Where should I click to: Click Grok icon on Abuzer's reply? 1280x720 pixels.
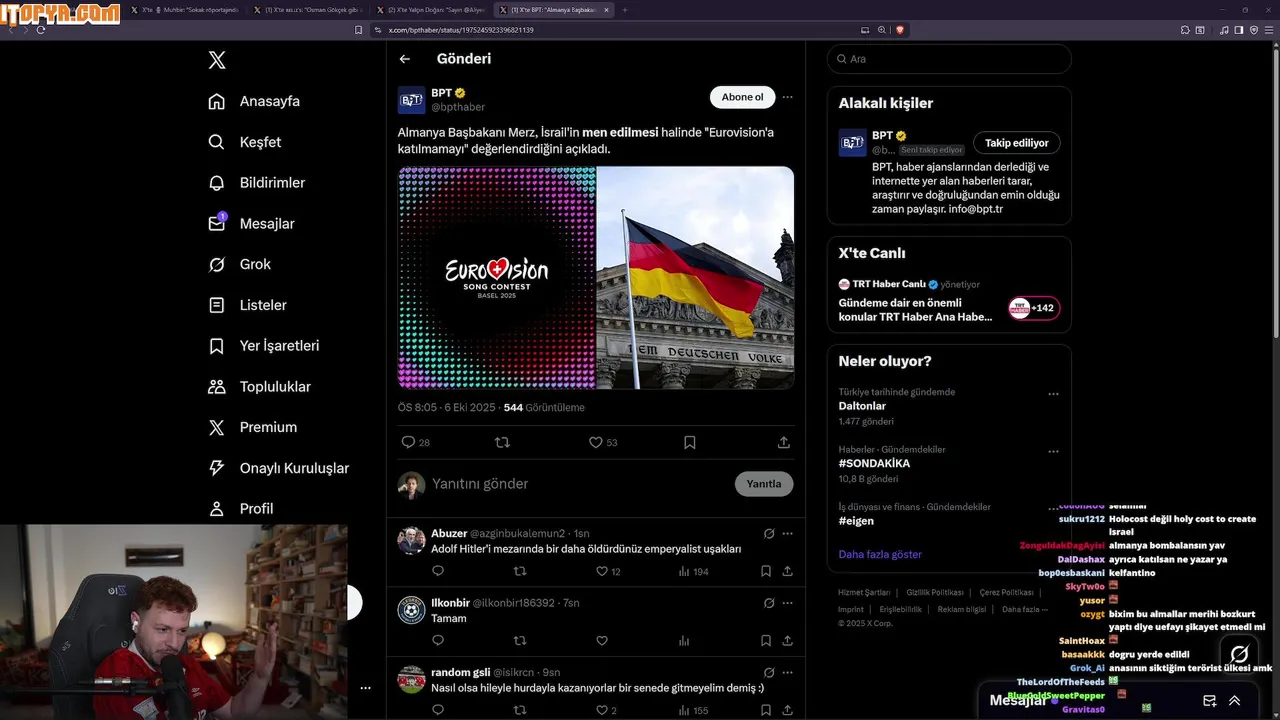tap(769, 534)
